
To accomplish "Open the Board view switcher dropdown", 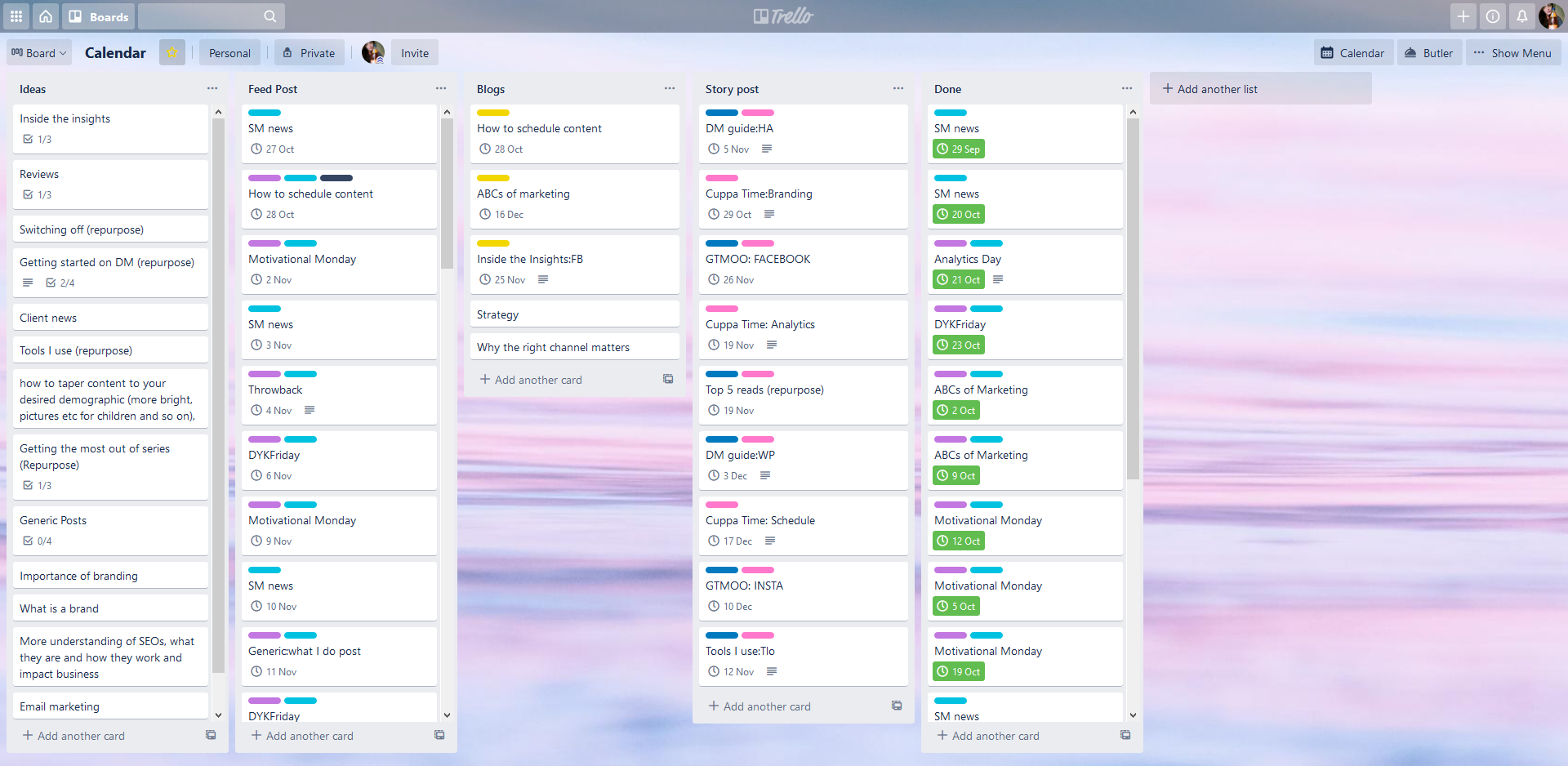I will pyautogui.click(x=39, y=53).
